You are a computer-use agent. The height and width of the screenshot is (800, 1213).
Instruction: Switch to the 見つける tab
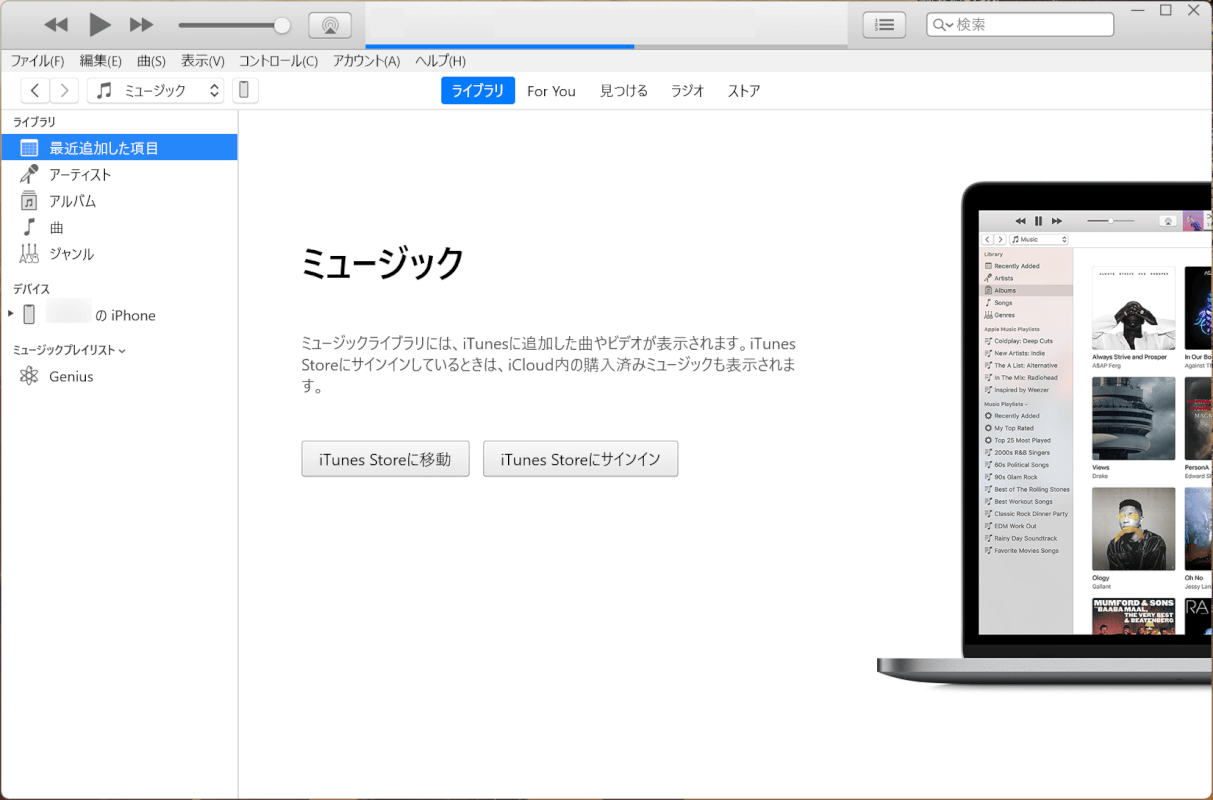click(623, 90)
